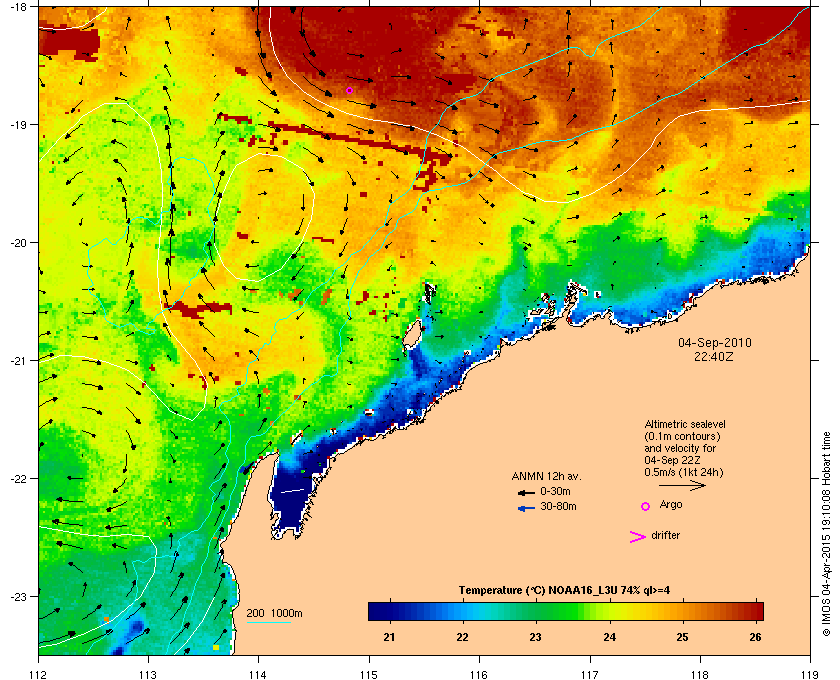Image resolution: width=840 pixels, height=680 pixels.
Task: Click latitude axis label -22
Action: click(18, 479)
